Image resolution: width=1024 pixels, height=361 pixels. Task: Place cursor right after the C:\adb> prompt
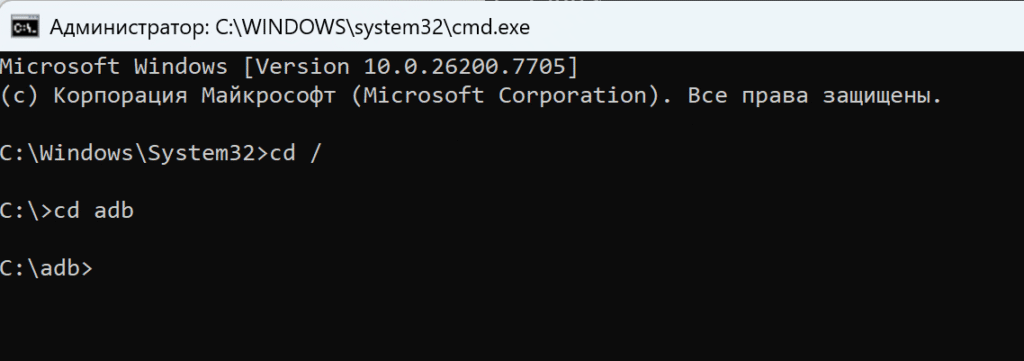(x=97, y=268)
